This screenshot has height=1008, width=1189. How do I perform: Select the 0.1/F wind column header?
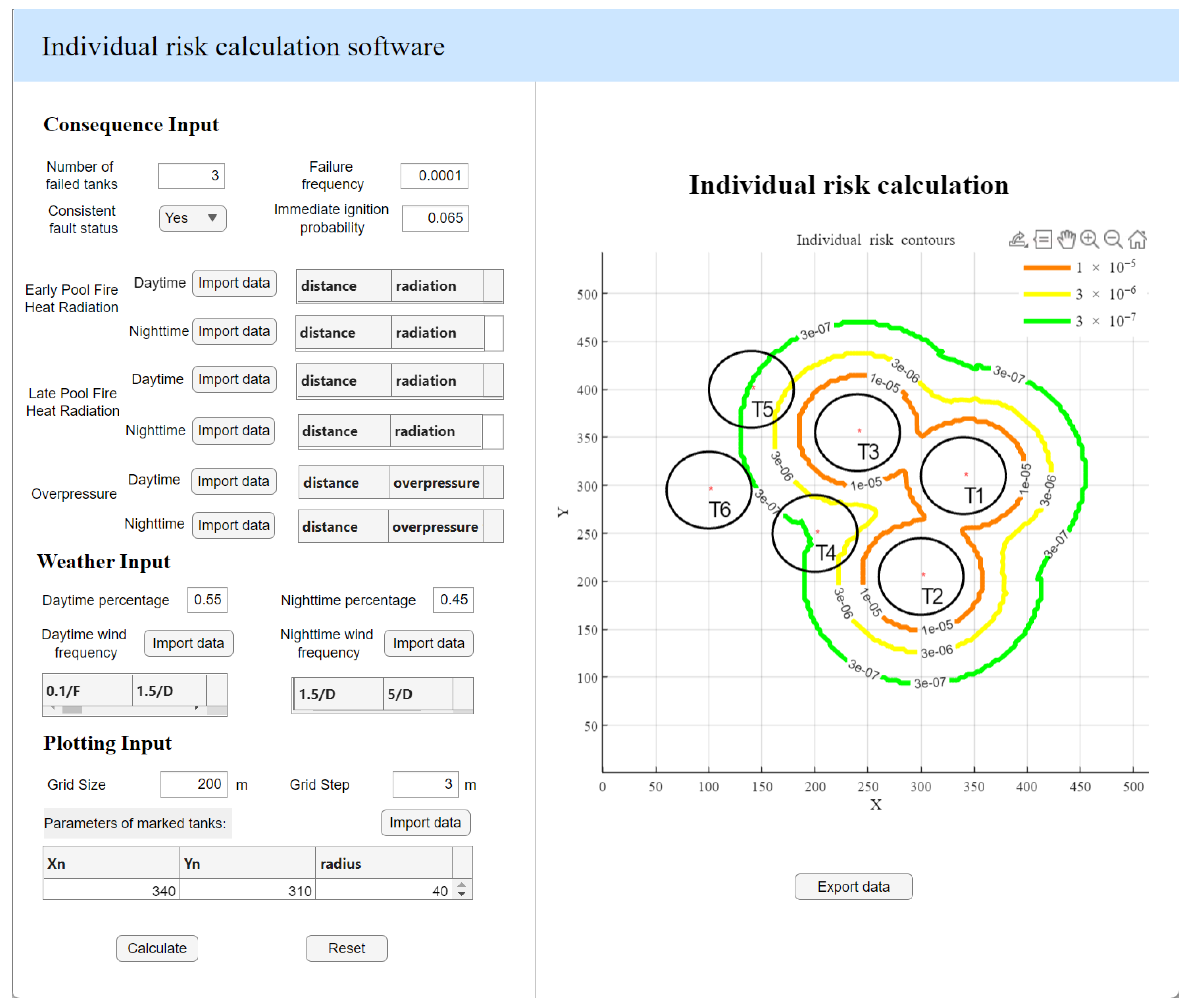87,691
